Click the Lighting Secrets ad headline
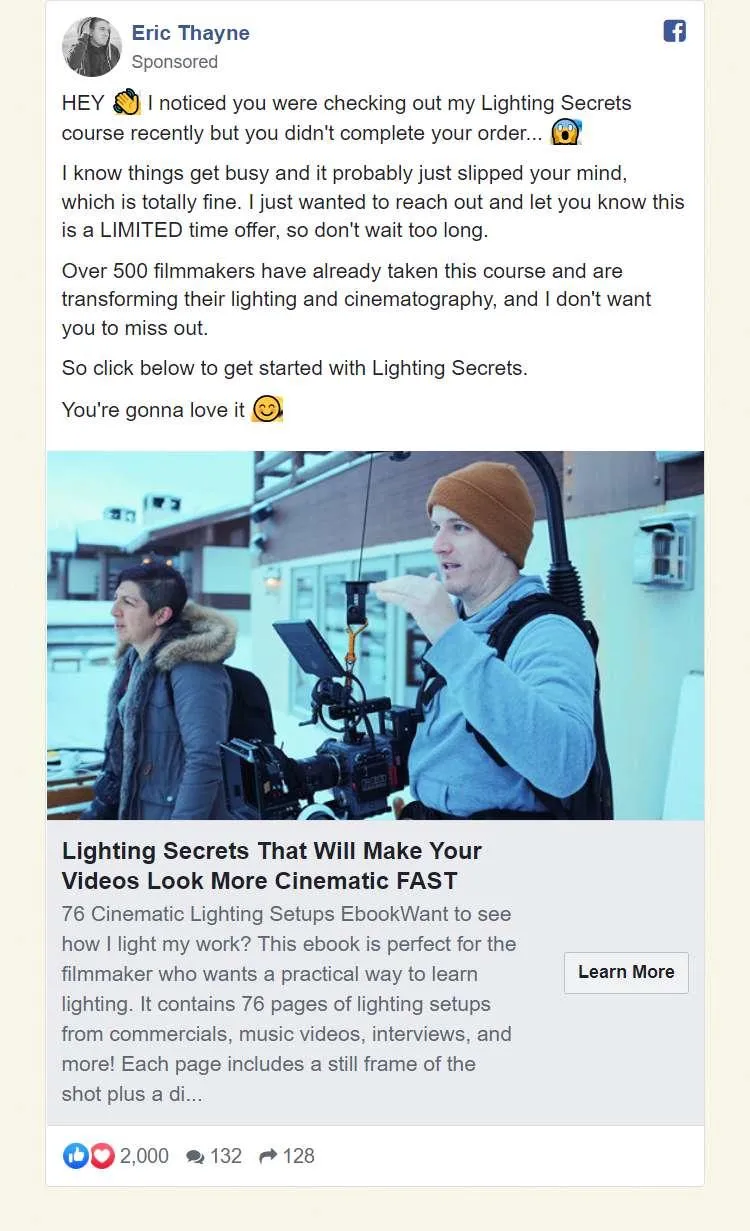 pyautogui.click(x=272, y=866)
